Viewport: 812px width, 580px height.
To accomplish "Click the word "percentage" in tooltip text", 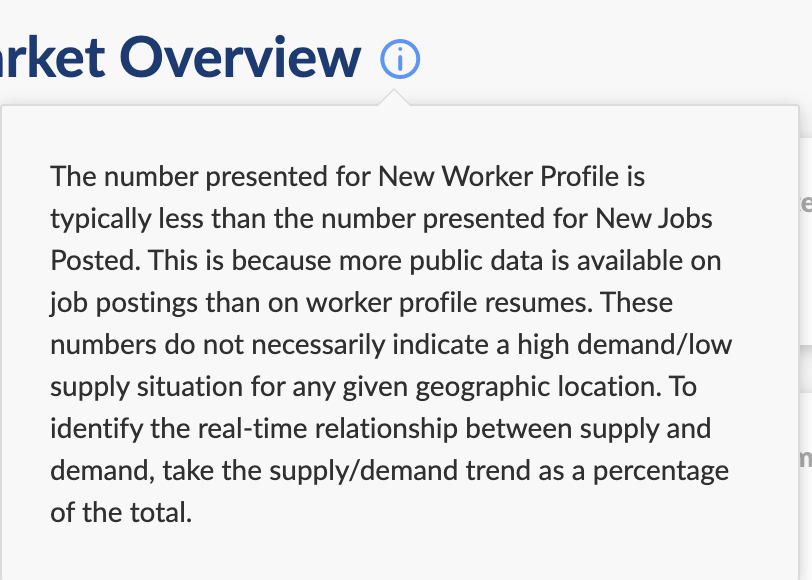I will click(x=661, y=471).
